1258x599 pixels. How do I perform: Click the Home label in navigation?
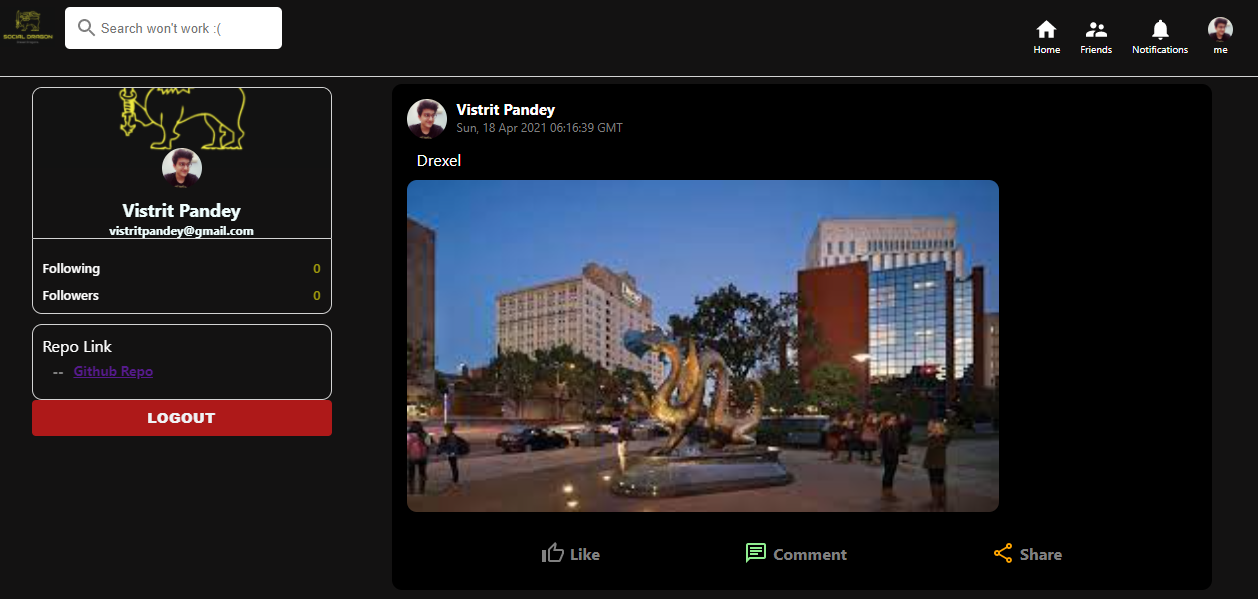[1047, 50]
